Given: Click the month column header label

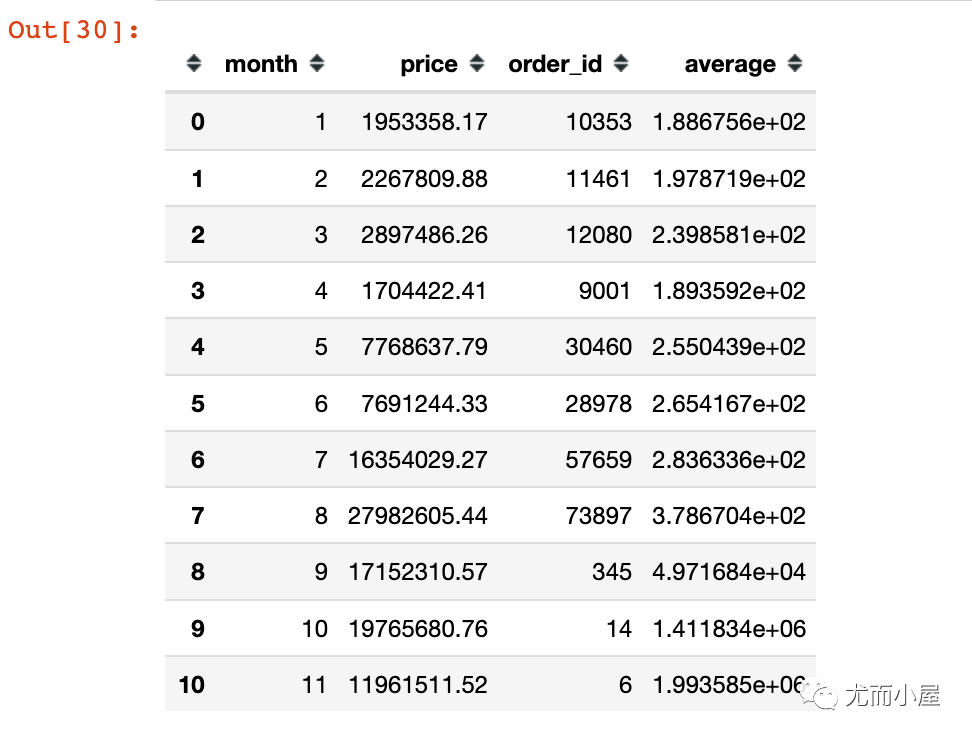Looking at the screenshot, I should (261, 64).
